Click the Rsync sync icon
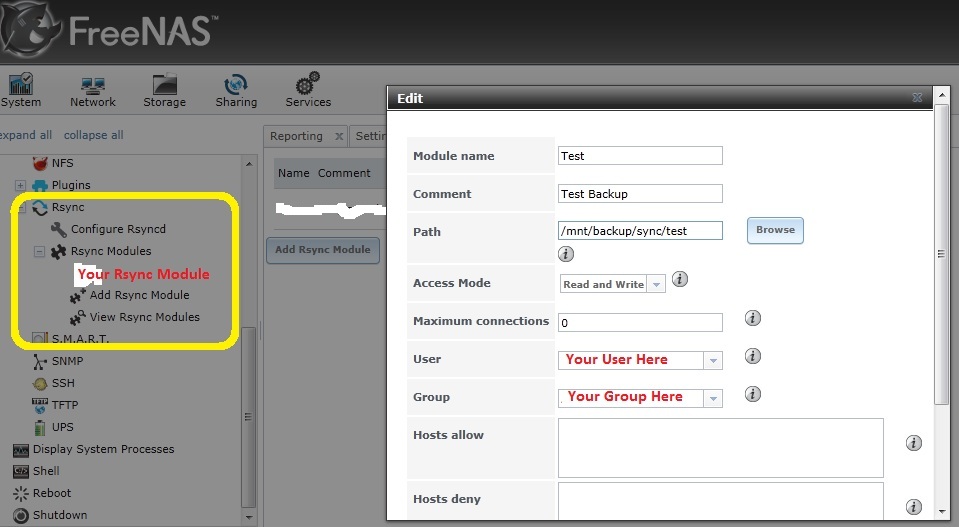The height and width of the screenshot is (527, 959). (40, 207)
